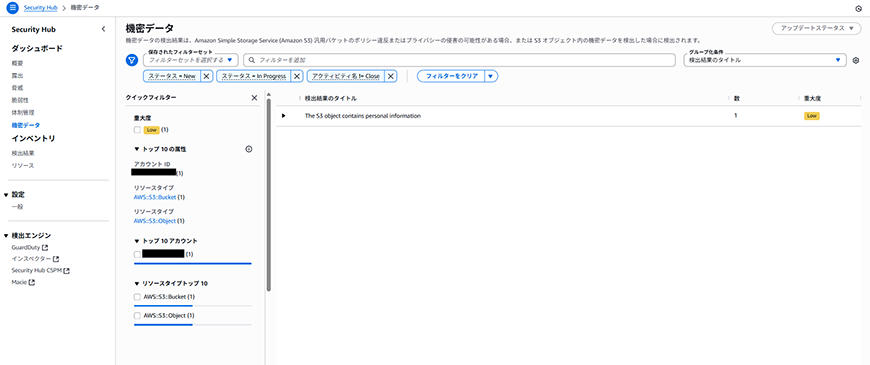Click the フィルターを追加 search field
Viewport: 870px width, 365px height.
point(459,60)
